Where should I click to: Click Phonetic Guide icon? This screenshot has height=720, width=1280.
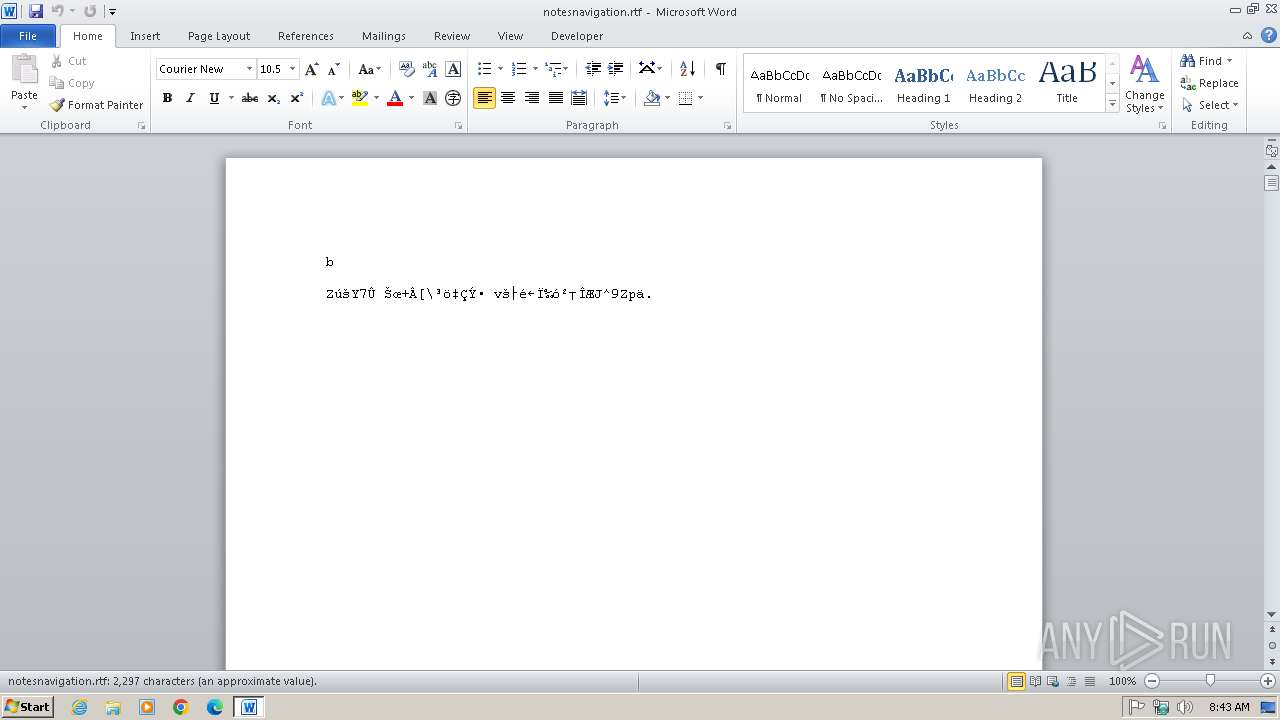(430, 69)
